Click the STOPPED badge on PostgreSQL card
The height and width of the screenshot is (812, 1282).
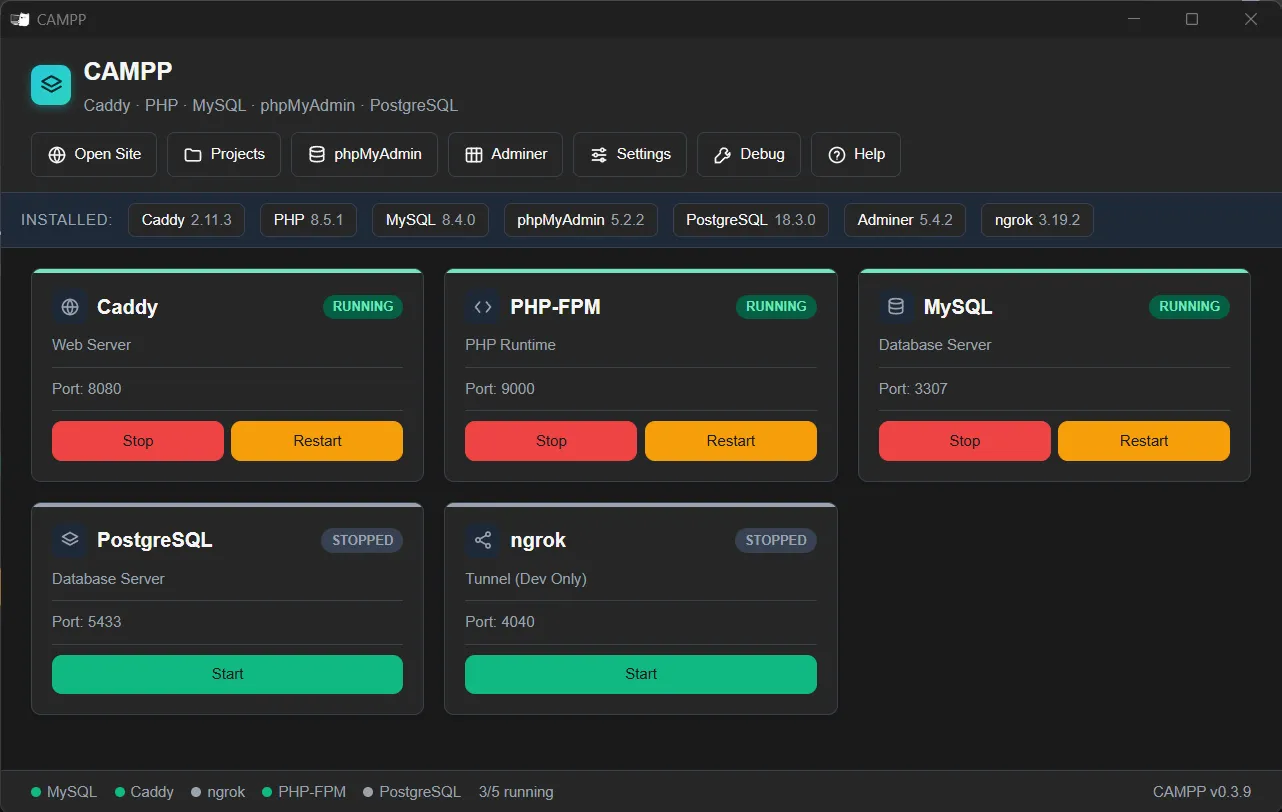coord(362,540)
